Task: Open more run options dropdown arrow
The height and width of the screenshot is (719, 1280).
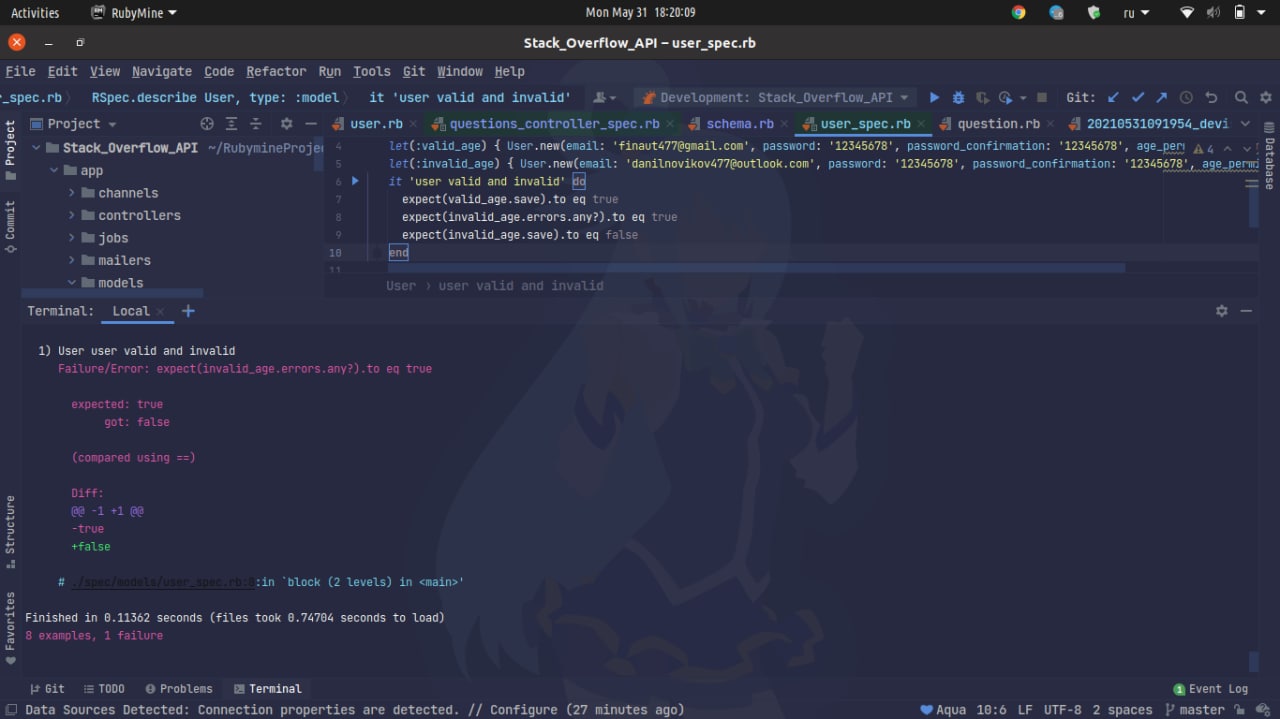Action: (x=1022, y=98)
